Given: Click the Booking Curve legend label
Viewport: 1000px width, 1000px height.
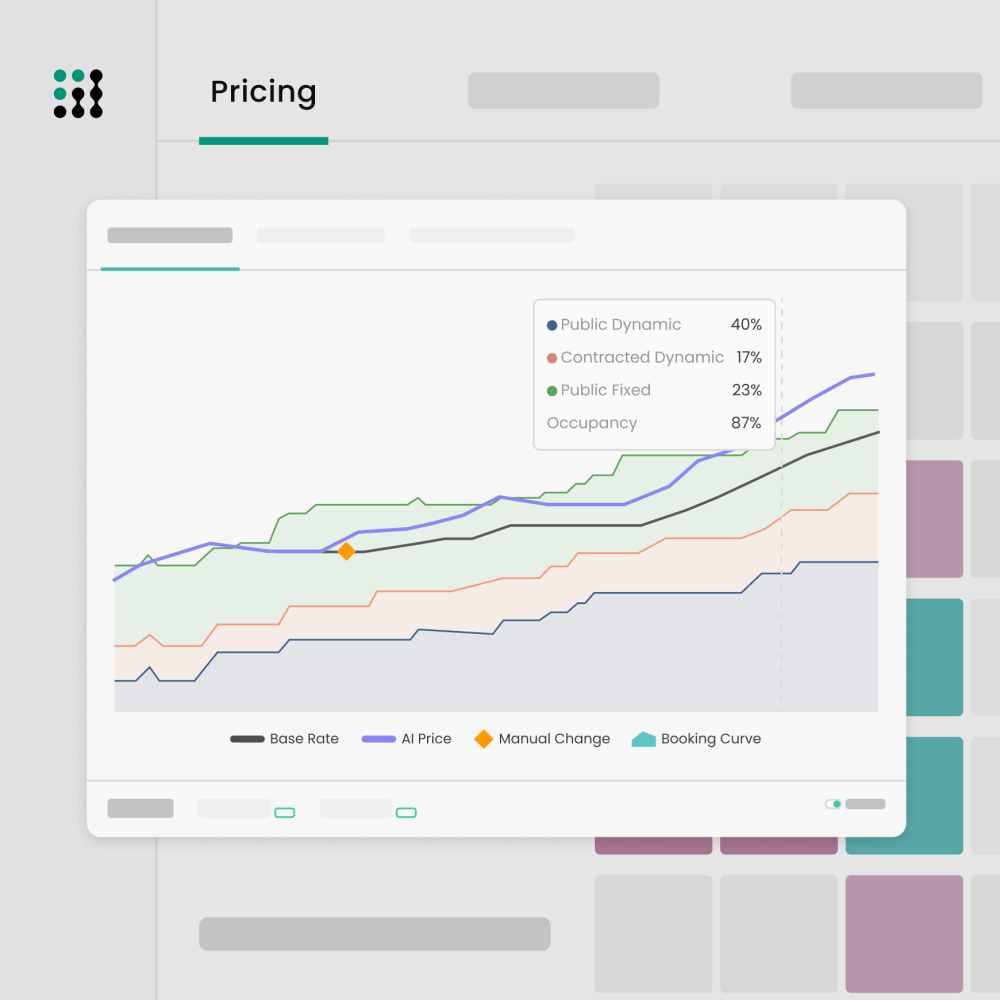Looking at the screenshot, I should [x=711, y=739].
